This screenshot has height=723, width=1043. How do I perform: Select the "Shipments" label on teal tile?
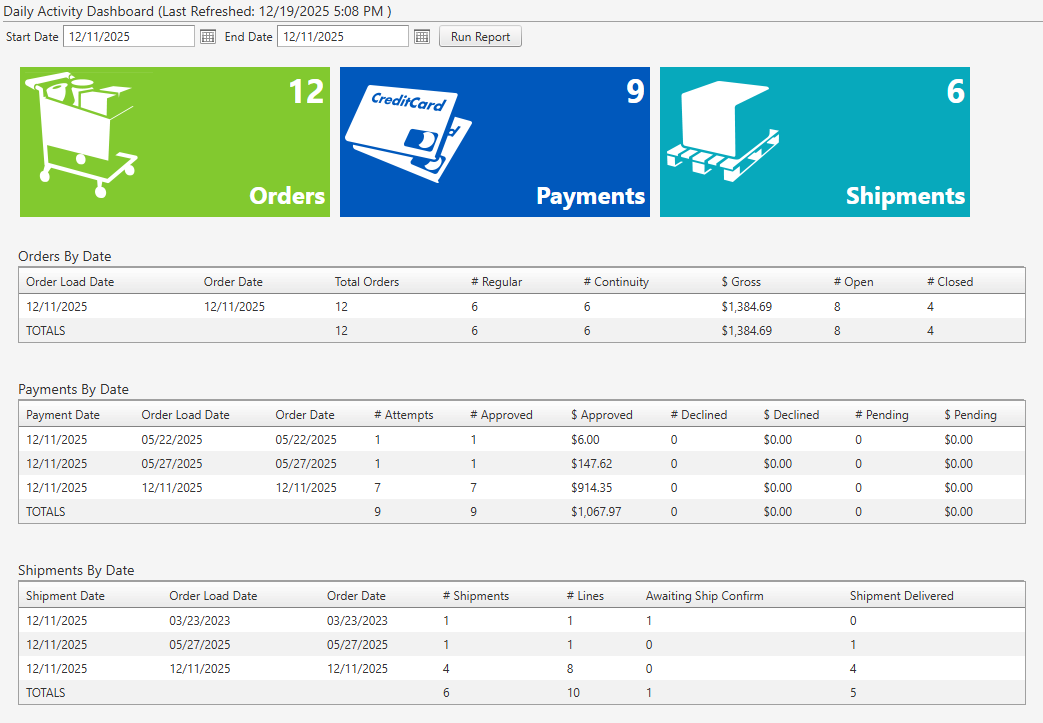click(x=905, y=196)
